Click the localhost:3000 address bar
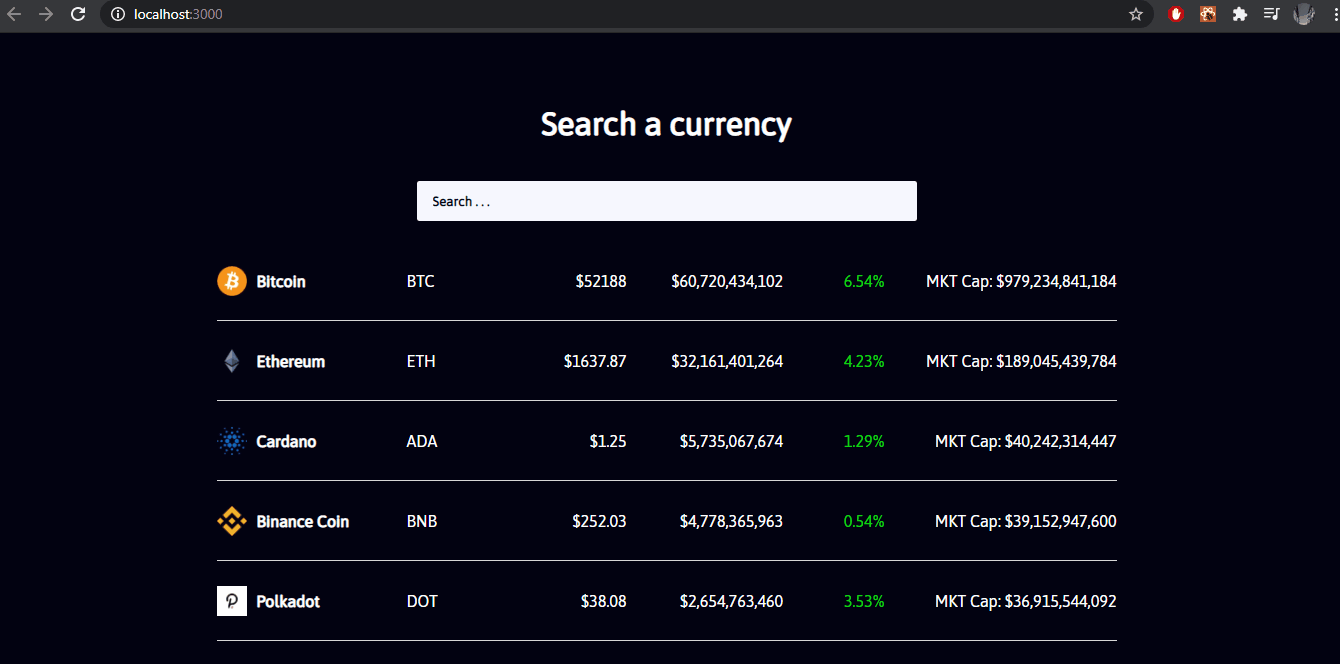This screenshot has height=664, width=1340. click(627, 14)
